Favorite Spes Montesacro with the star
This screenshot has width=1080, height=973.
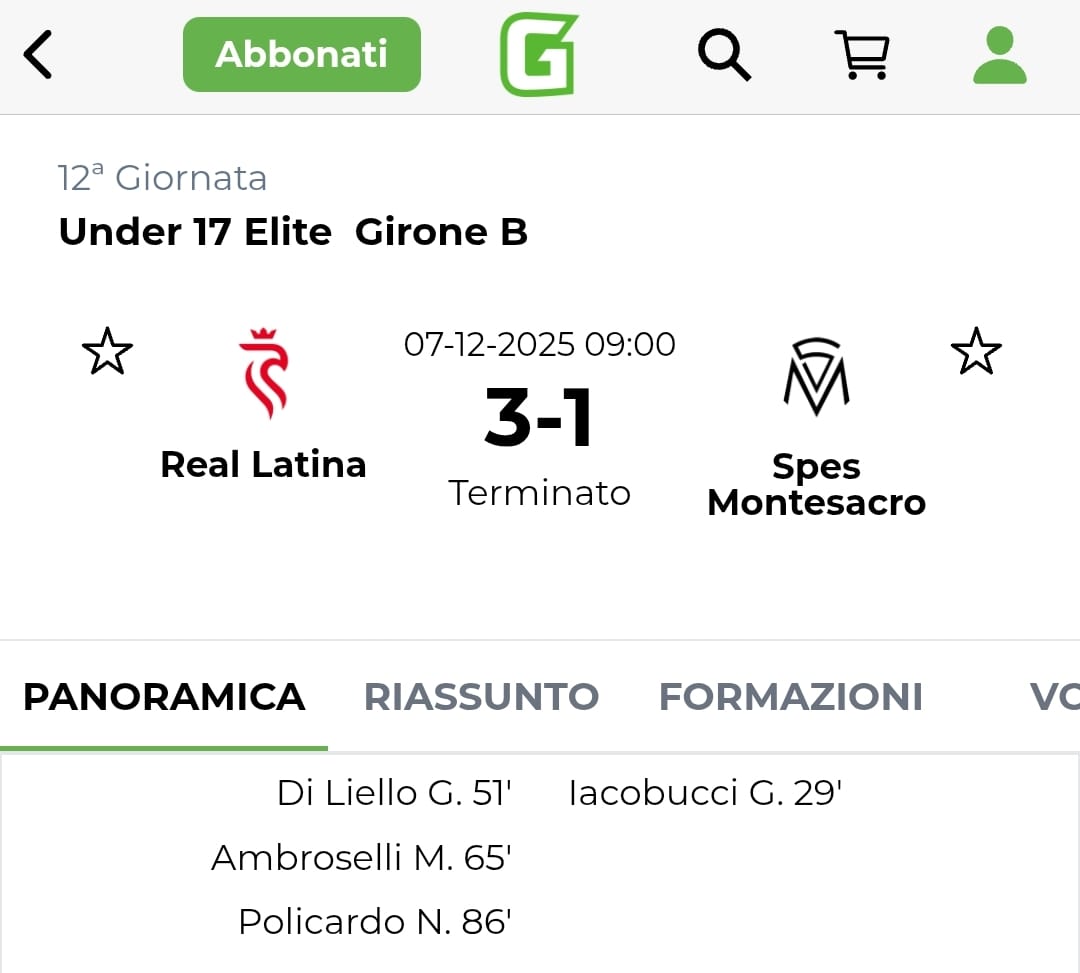[975, 353]
